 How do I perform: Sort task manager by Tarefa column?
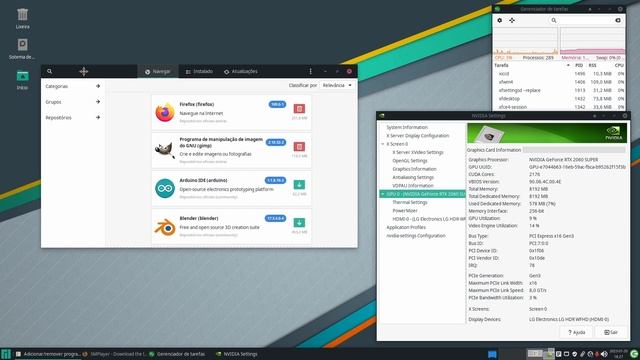click(x=532, y=65)
